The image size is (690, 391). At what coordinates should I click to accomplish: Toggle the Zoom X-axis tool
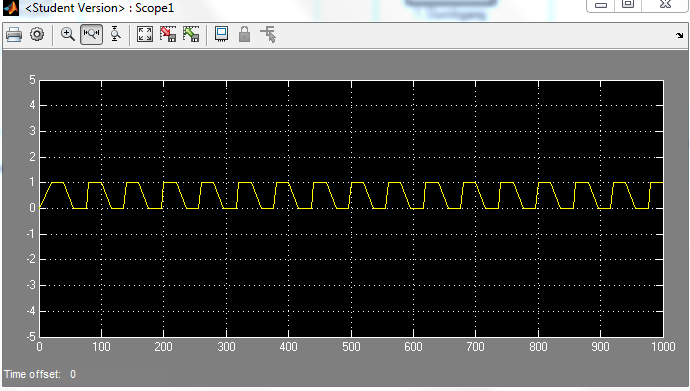click(92, 34)
